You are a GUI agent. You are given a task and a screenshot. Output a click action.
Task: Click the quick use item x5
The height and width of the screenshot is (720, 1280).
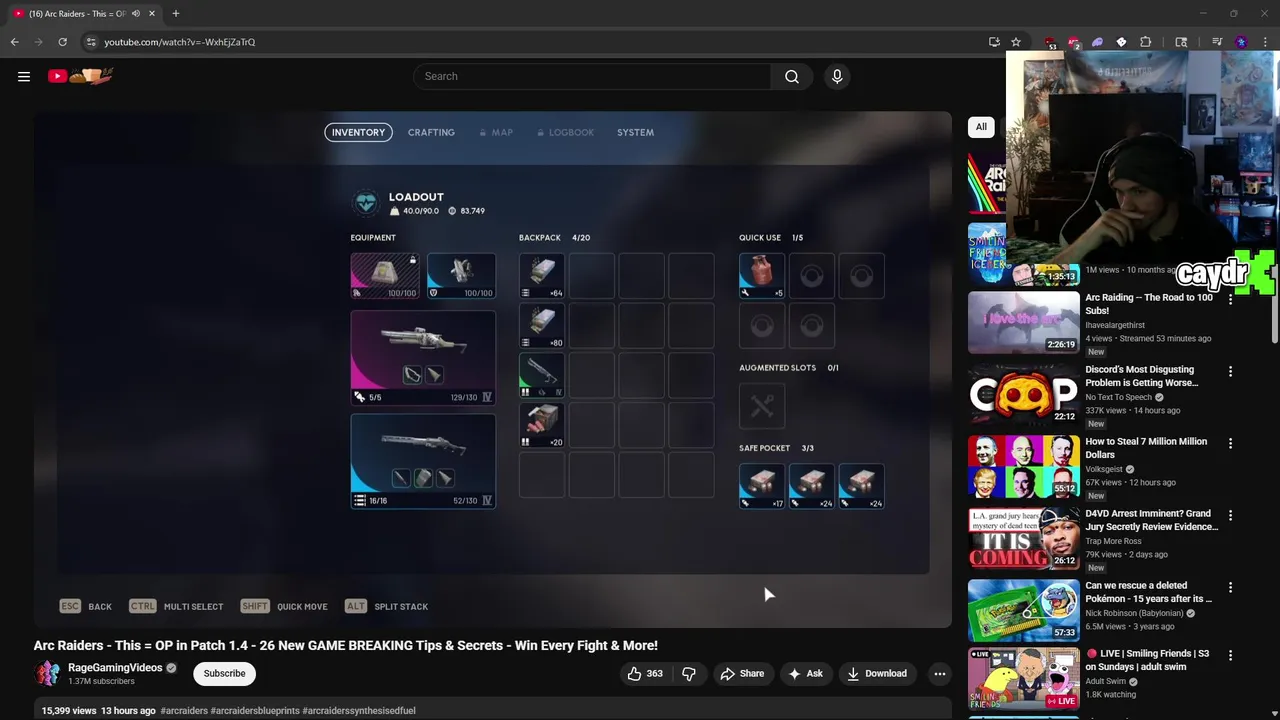coord(762,276)
